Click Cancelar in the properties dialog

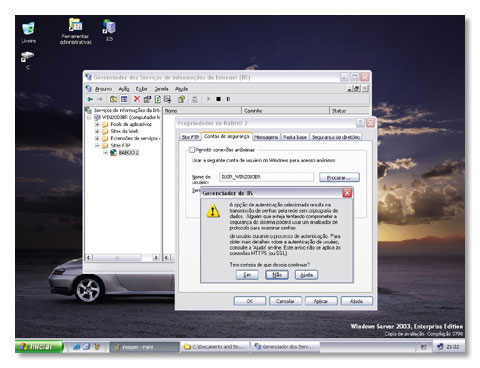click(285, 301)
